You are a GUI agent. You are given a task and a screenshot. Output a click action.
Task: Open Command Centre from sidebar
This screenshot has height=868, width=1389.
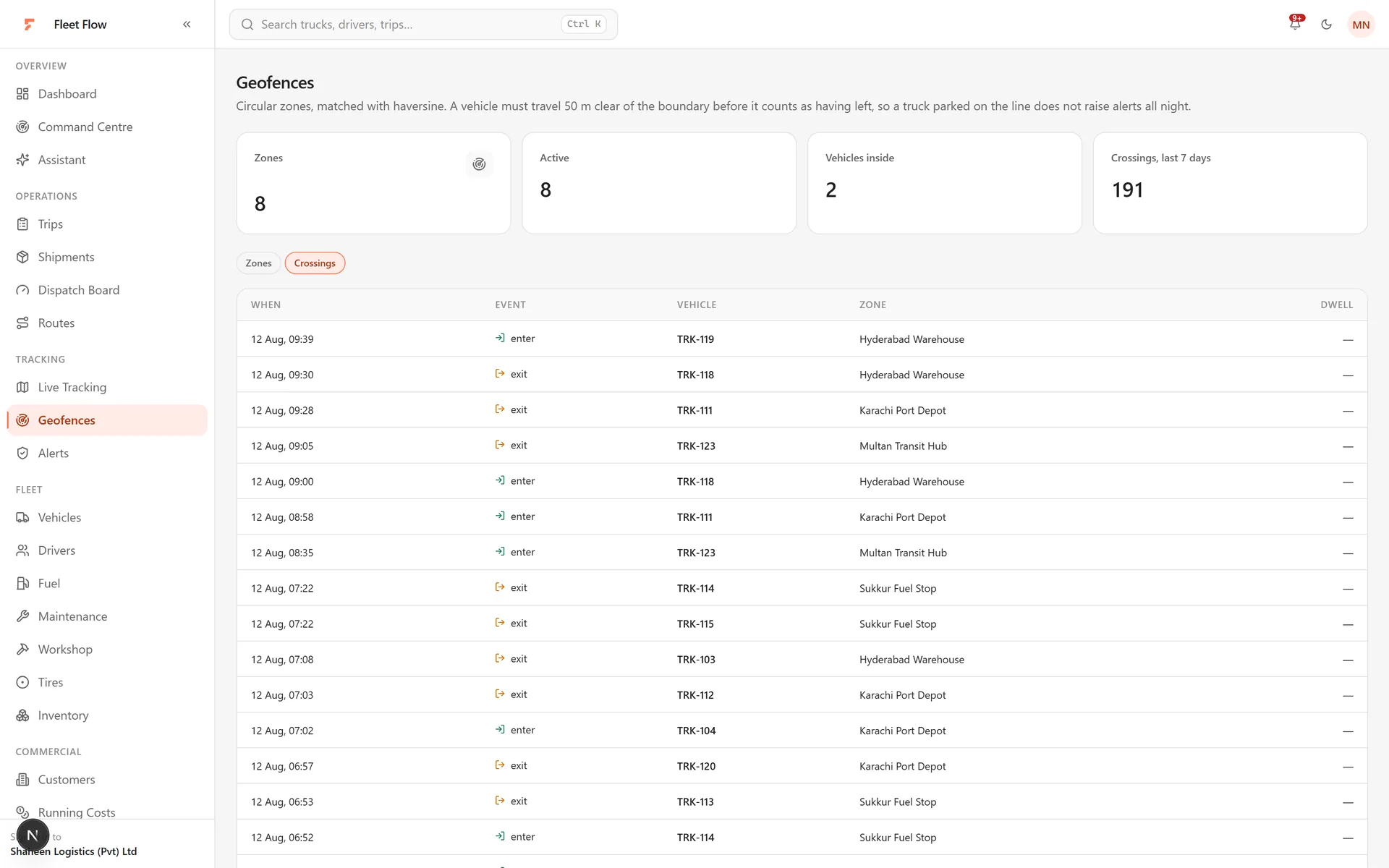(85, 127)
